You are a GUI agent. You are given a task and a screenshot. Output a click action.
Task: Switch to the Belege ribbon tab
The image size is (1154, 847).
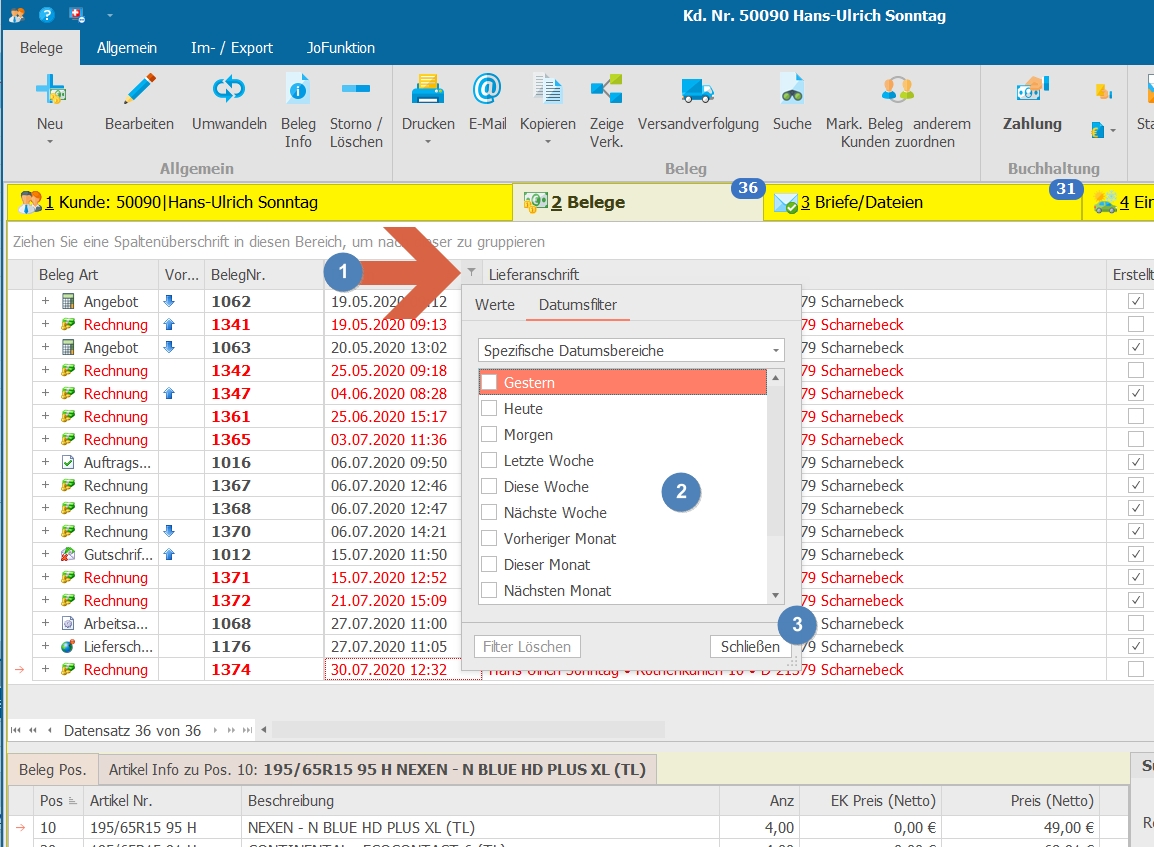tap(41, 48)
